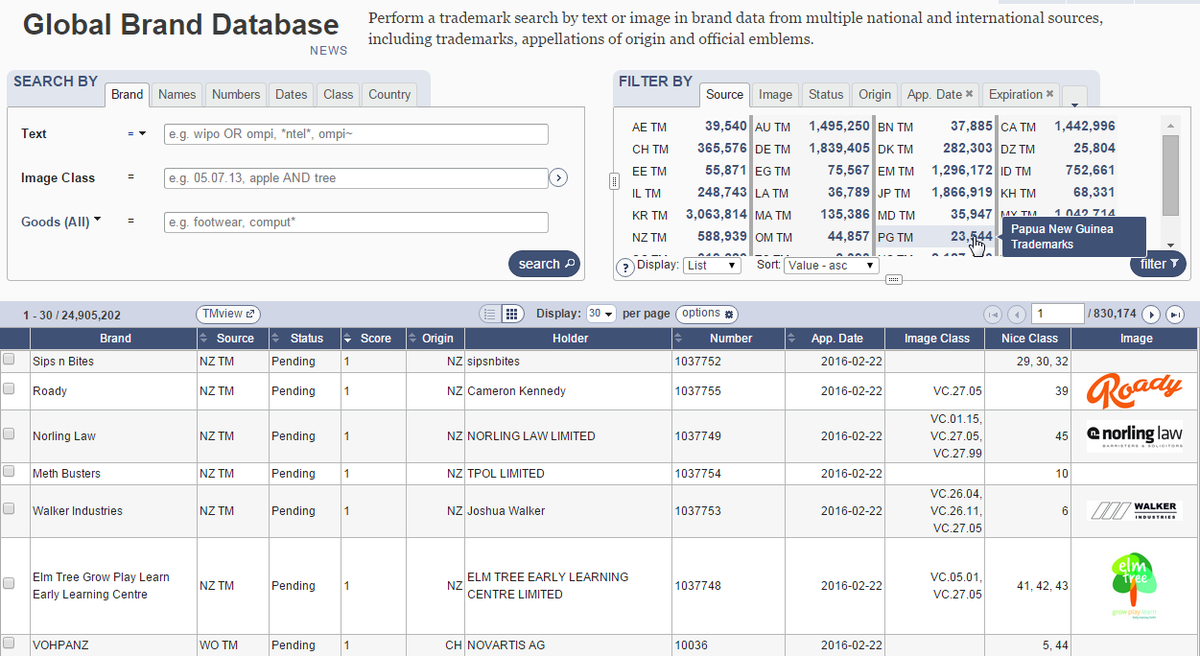The height and width of the screenshot is (656, 1200).
Task: Open the Norling Law logo image
Action: (1135, 436)
